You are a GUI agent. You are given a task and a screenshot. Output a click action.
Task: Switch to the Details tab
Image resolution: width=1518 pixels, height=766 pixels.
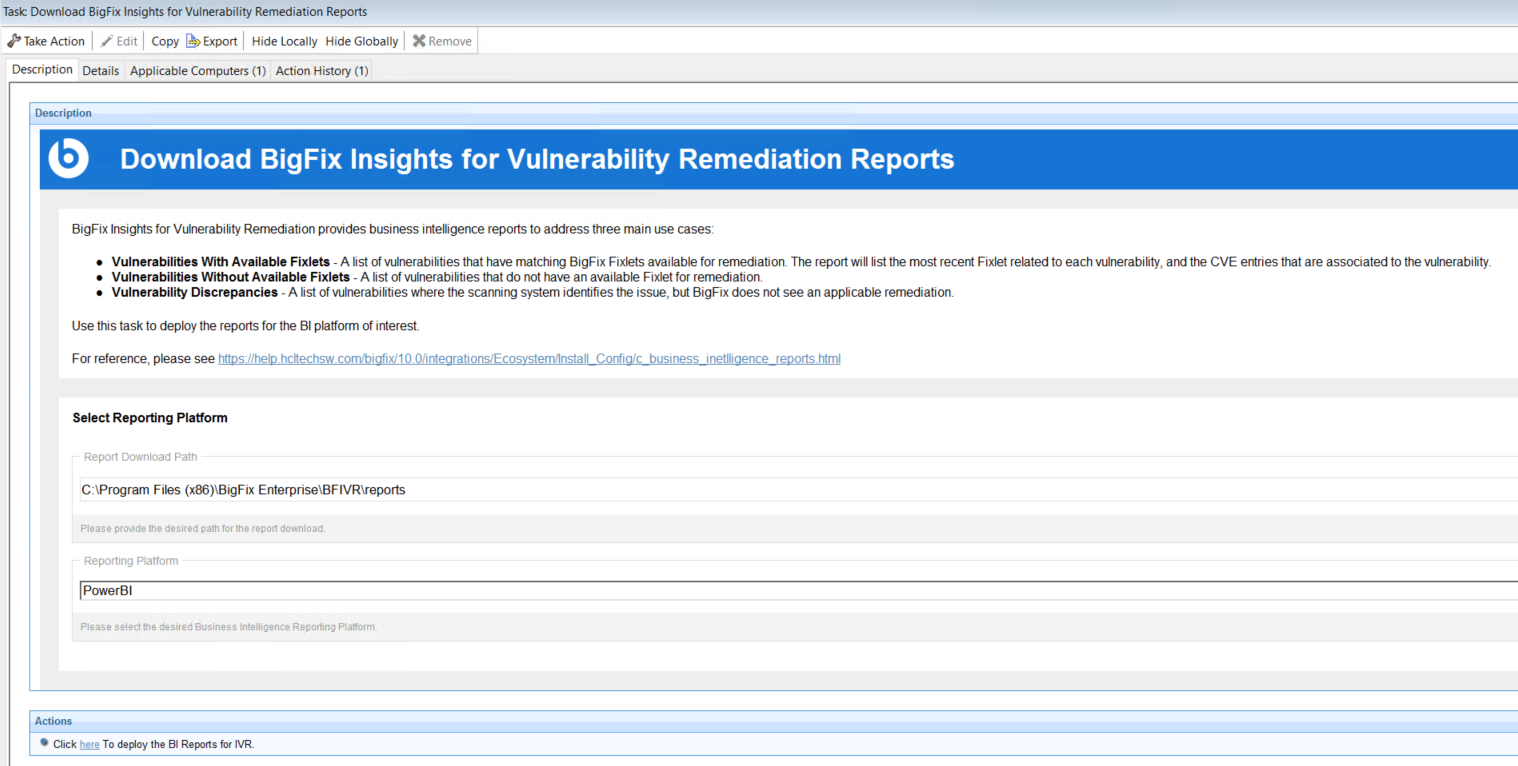click(100, 71)
